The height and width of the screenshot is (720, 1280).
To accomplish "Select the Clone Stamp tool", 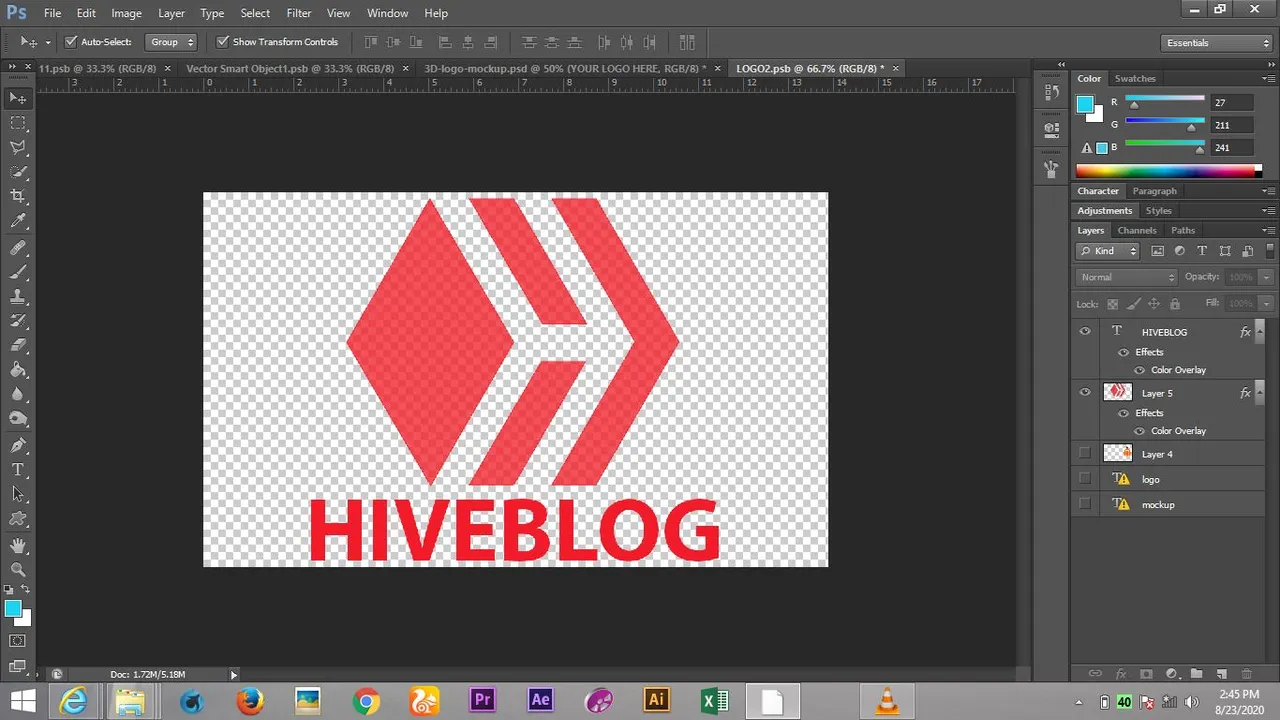I will 18,297.
